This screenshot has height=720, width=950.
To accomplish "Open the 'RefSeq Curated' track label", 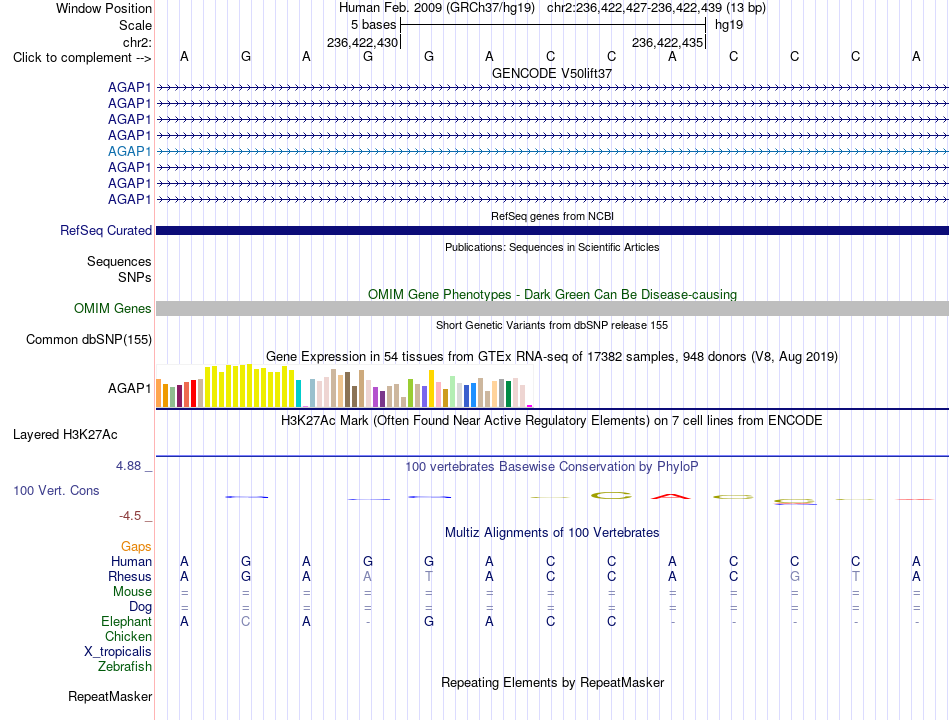I will [106, 230].
